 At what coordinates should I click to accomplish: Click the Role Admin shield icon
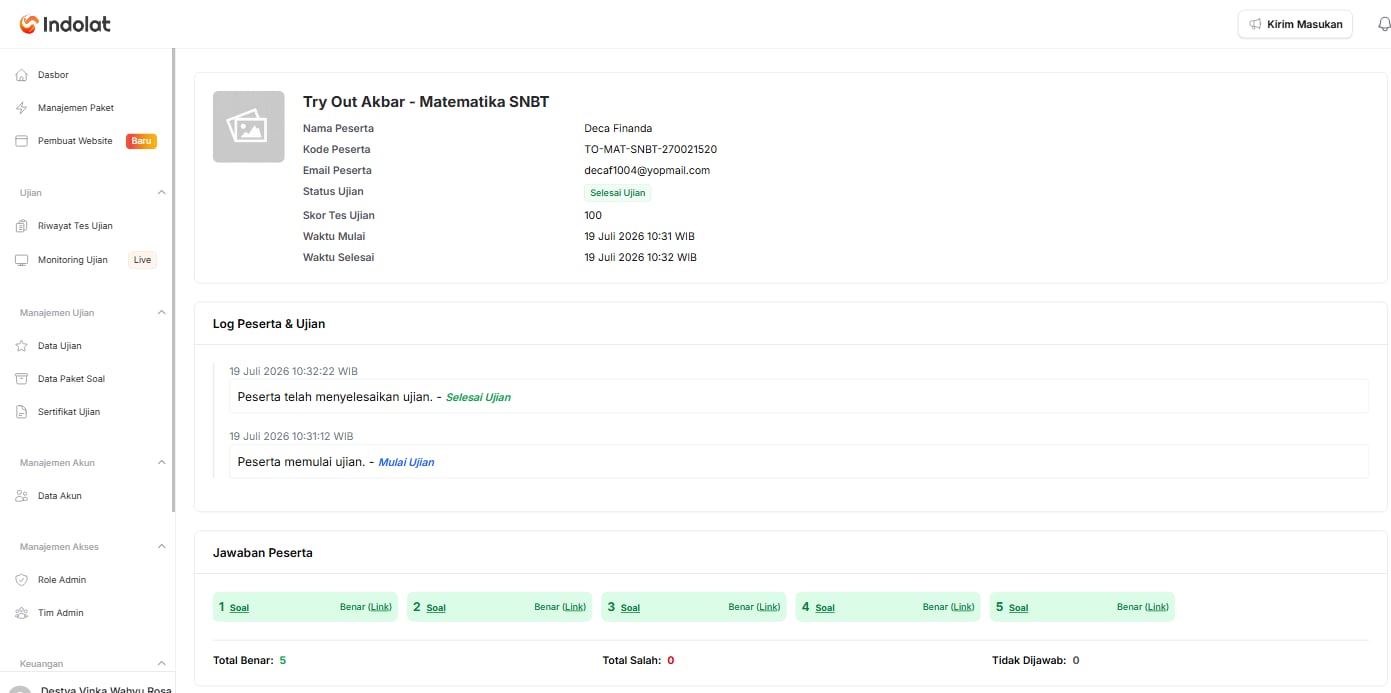[21, 580]
